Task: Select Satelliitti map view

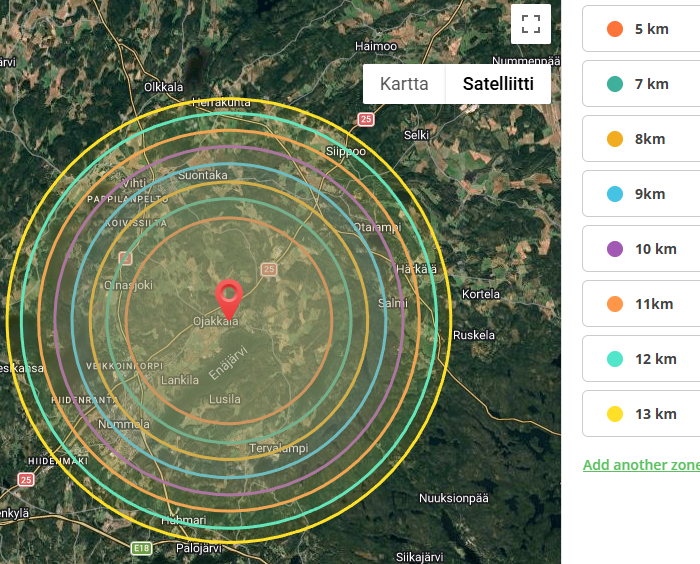Action: [x=498, y=84]
